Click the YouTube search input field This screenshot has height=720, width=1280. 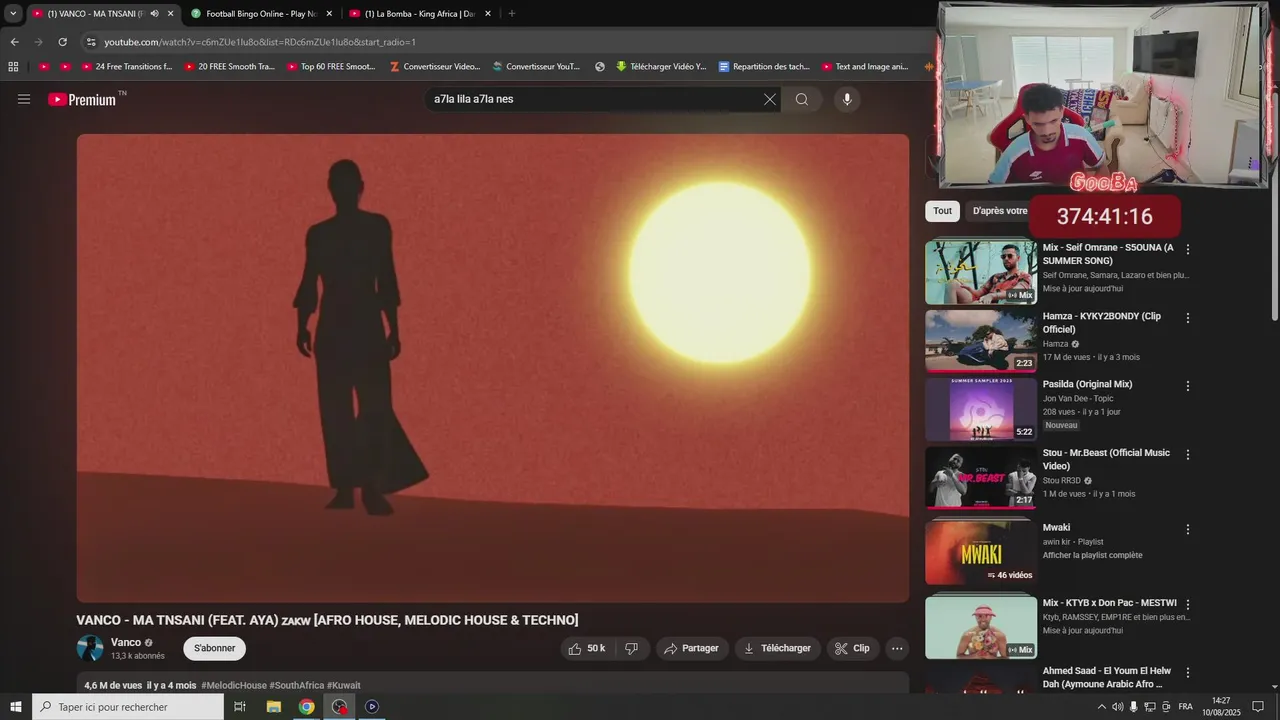(594, 99)
